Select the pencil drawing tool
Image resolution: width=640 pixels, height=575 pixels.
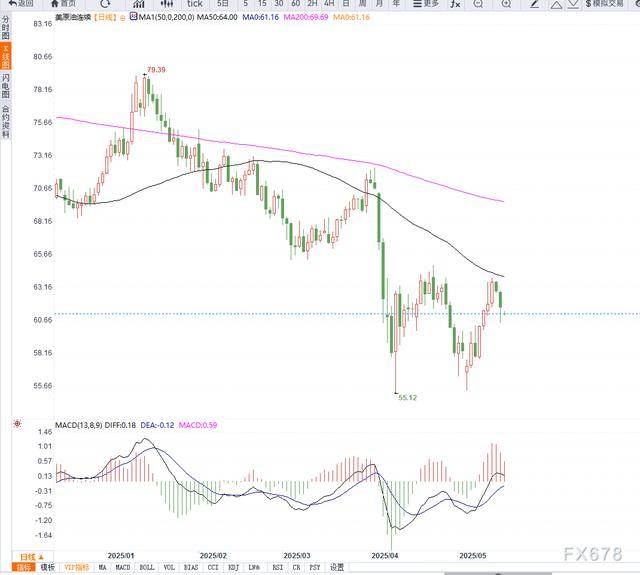click(x=535, y=4)
